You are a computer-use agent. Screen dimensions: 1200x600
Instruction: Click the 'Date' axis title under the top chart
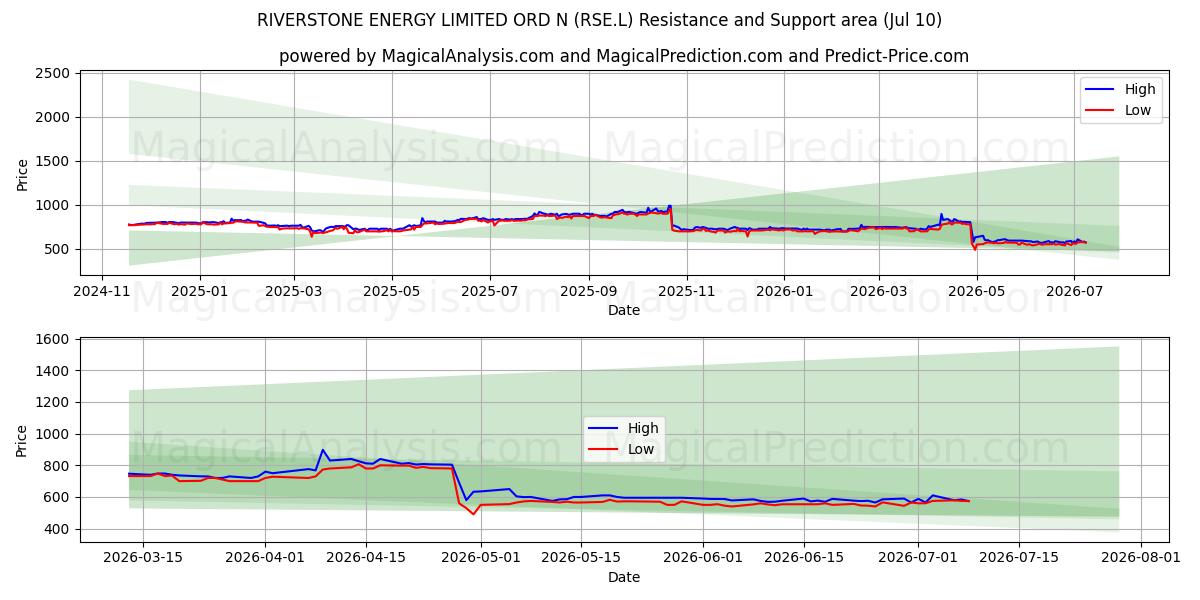624,310
